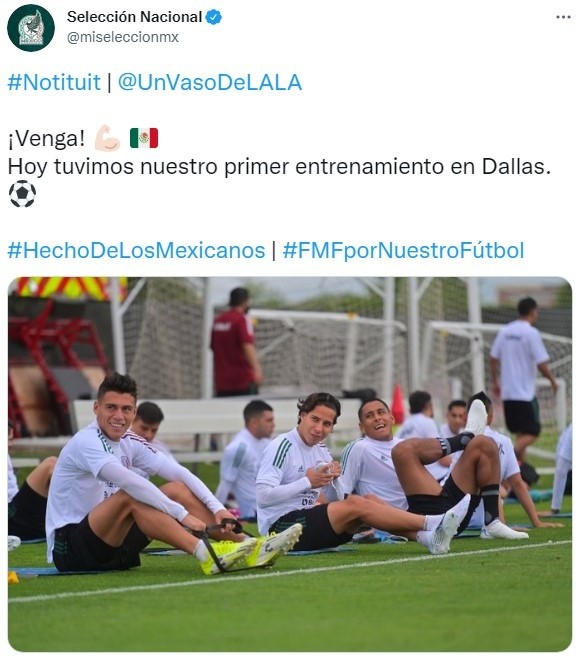Screen dimensions: 578x656
Task: Click the tweet text about Dallas training
Action: 279,167
